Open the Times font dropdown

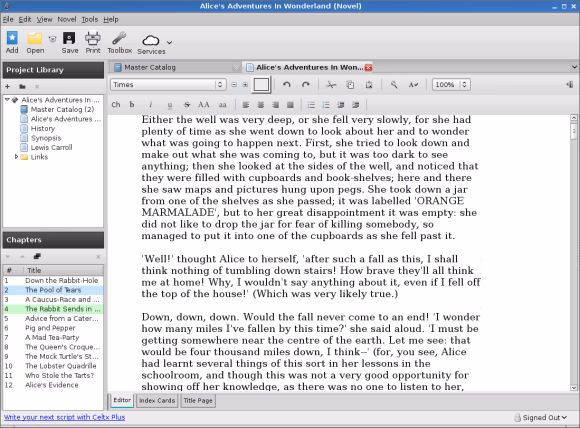click(168, 85)
